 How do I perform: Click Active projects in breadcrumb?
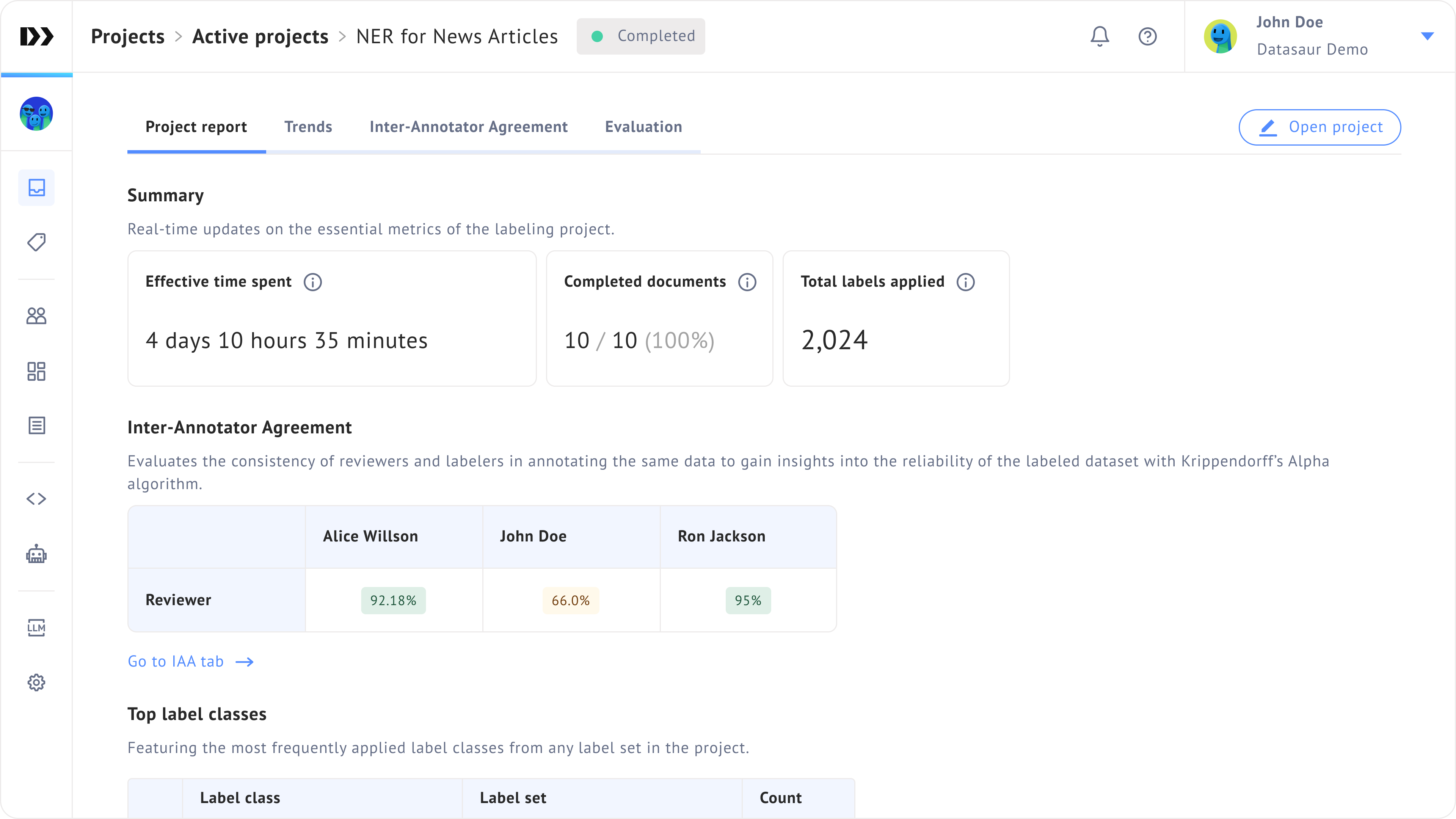tap(260, 36)
